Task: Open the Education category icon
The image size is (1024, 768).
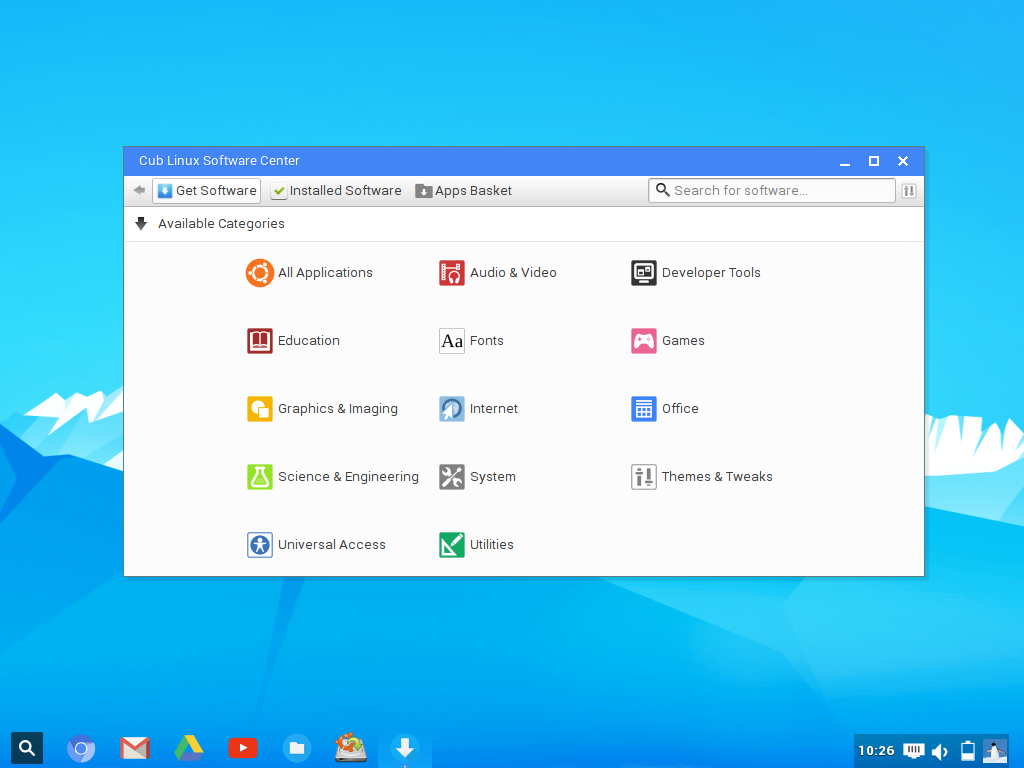Action: (x=259, y=341)
